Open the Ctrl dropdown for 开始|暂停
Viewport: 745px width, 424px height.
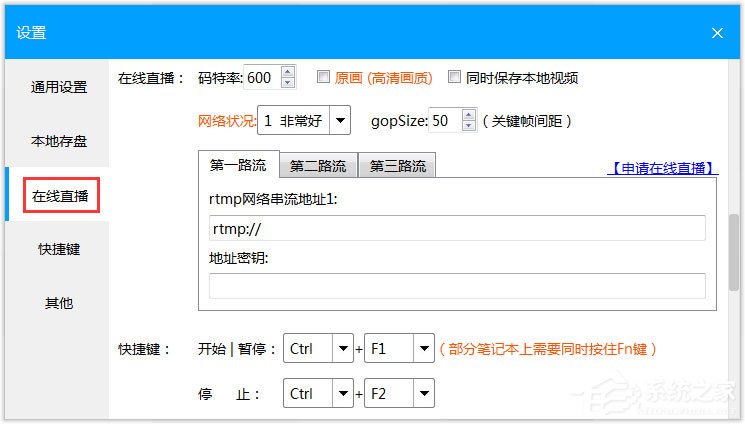click(x=343, y=349)
